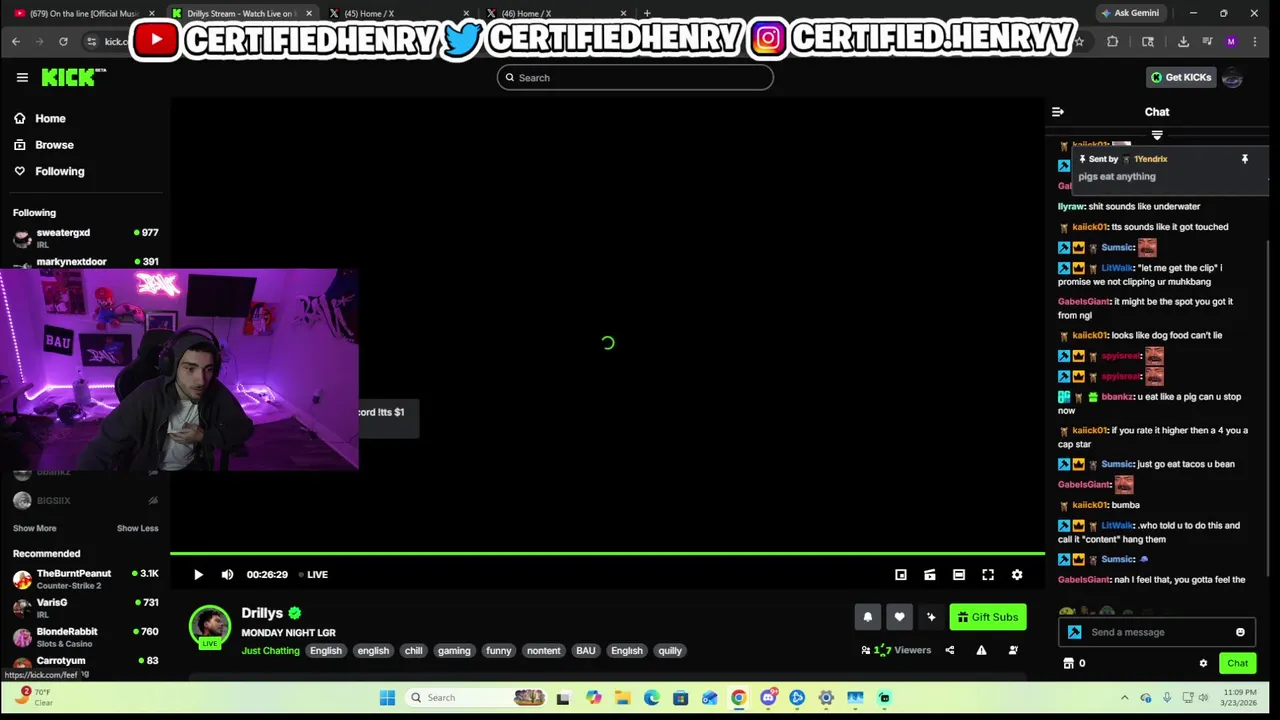Open emoji picker in chat input
Screen dimensions: 1280x720
pyautogui.click(x=1240, y=632)
